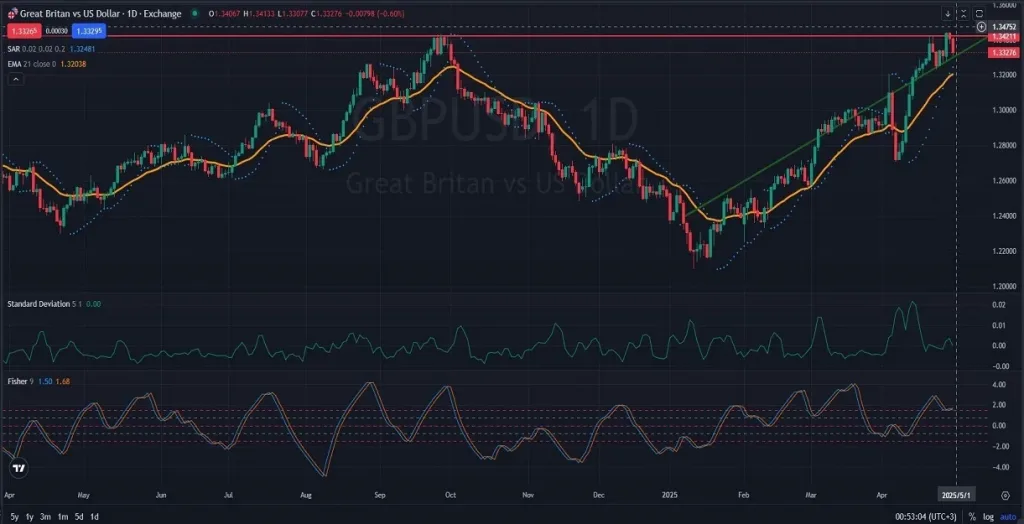Open timezone menu showing 00:53:04 (UTC+3)
The width and height of the screenshot is (1024, 524).
click(x=928, y=517)
